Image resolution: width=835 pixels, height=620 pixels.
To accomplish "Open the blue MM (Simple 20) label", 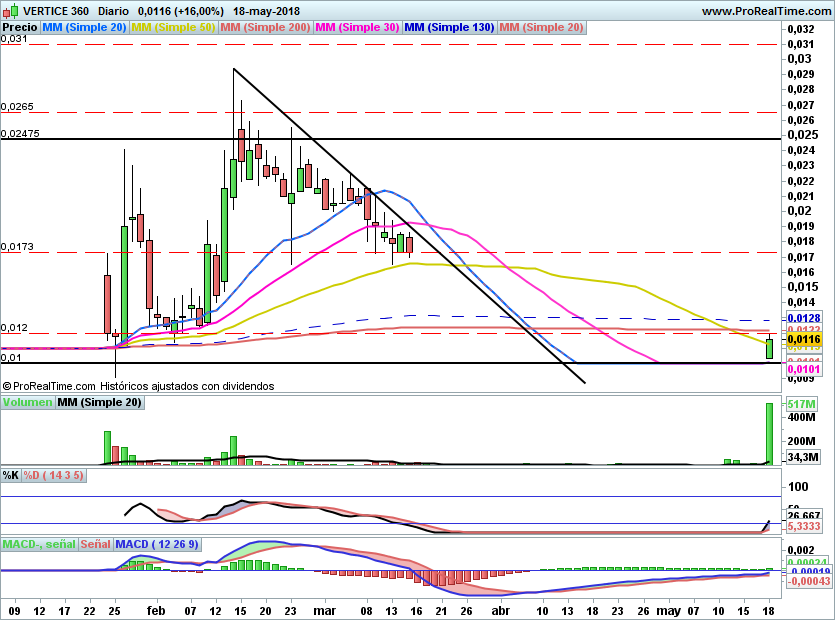I will pyautogui.click(x=84, y=27).
